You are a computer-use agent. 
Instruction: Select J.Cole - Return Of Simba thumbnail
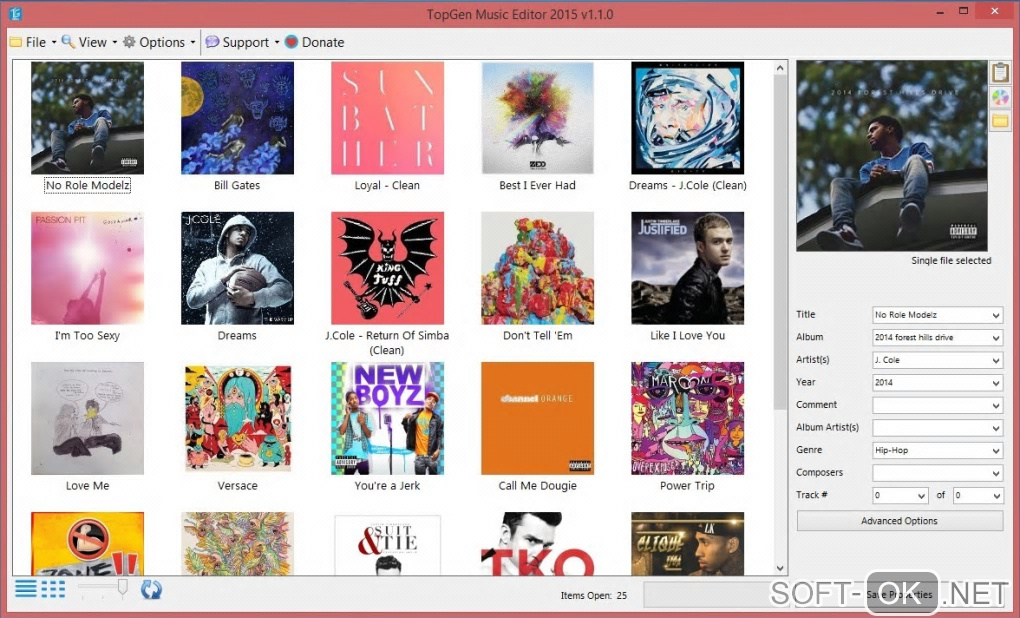click(x=387, y=268)
